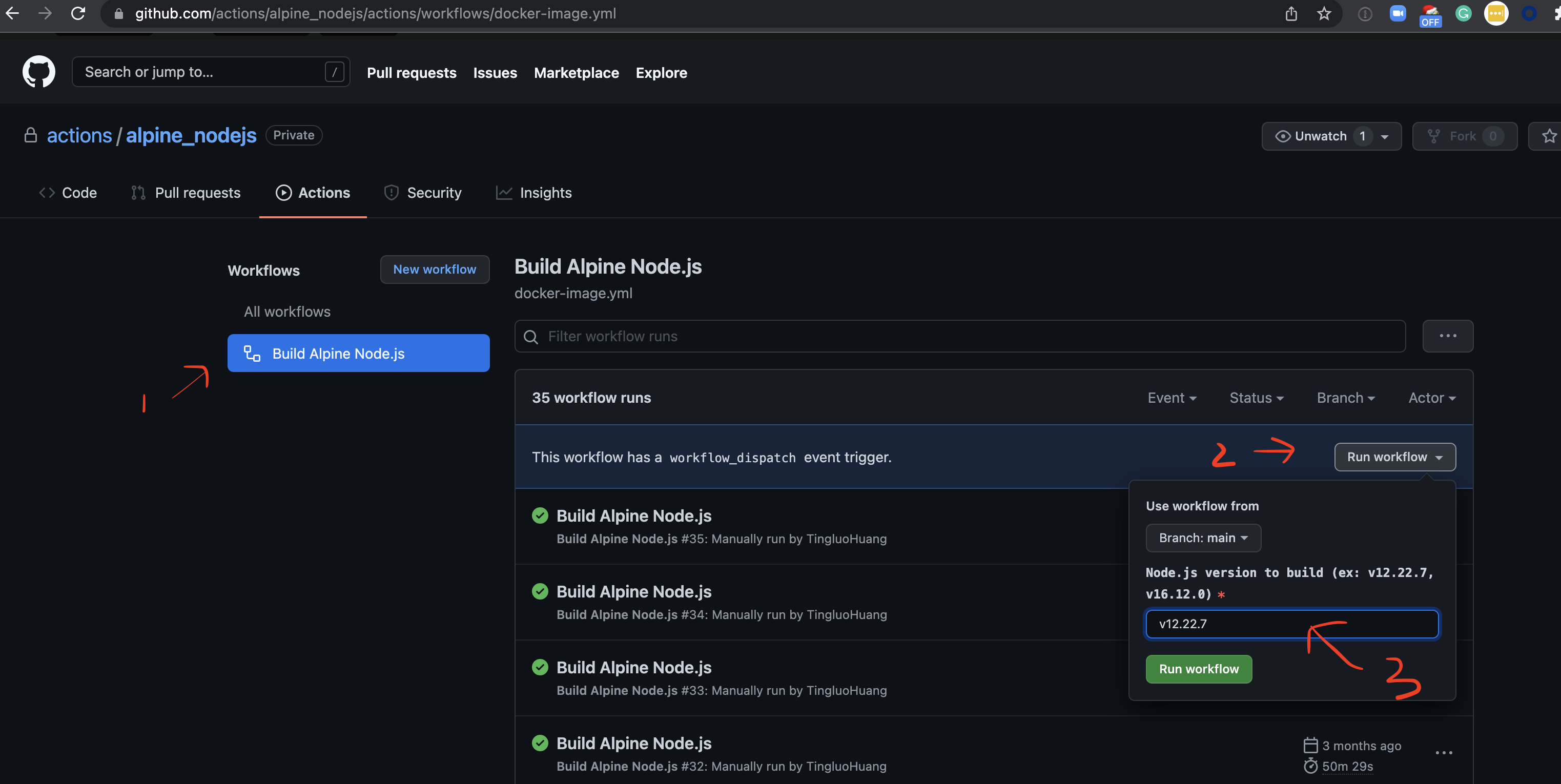Screen dimensions: 1561x784
Task: Star the alpine_nodejs repository
Action: pyautogui.click(x=1548, y=136)
